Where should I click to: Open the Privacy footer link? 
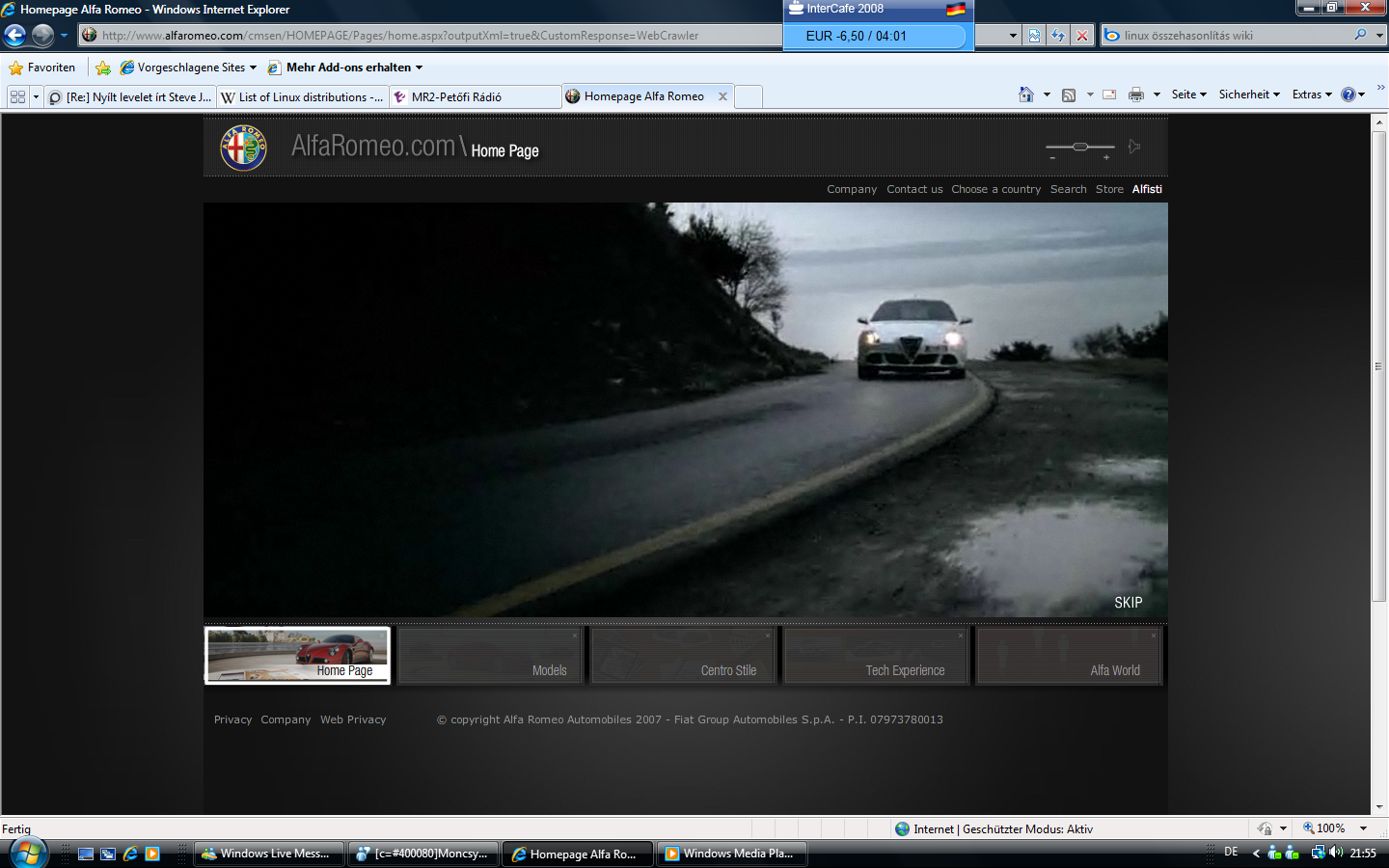click(232, 719)
